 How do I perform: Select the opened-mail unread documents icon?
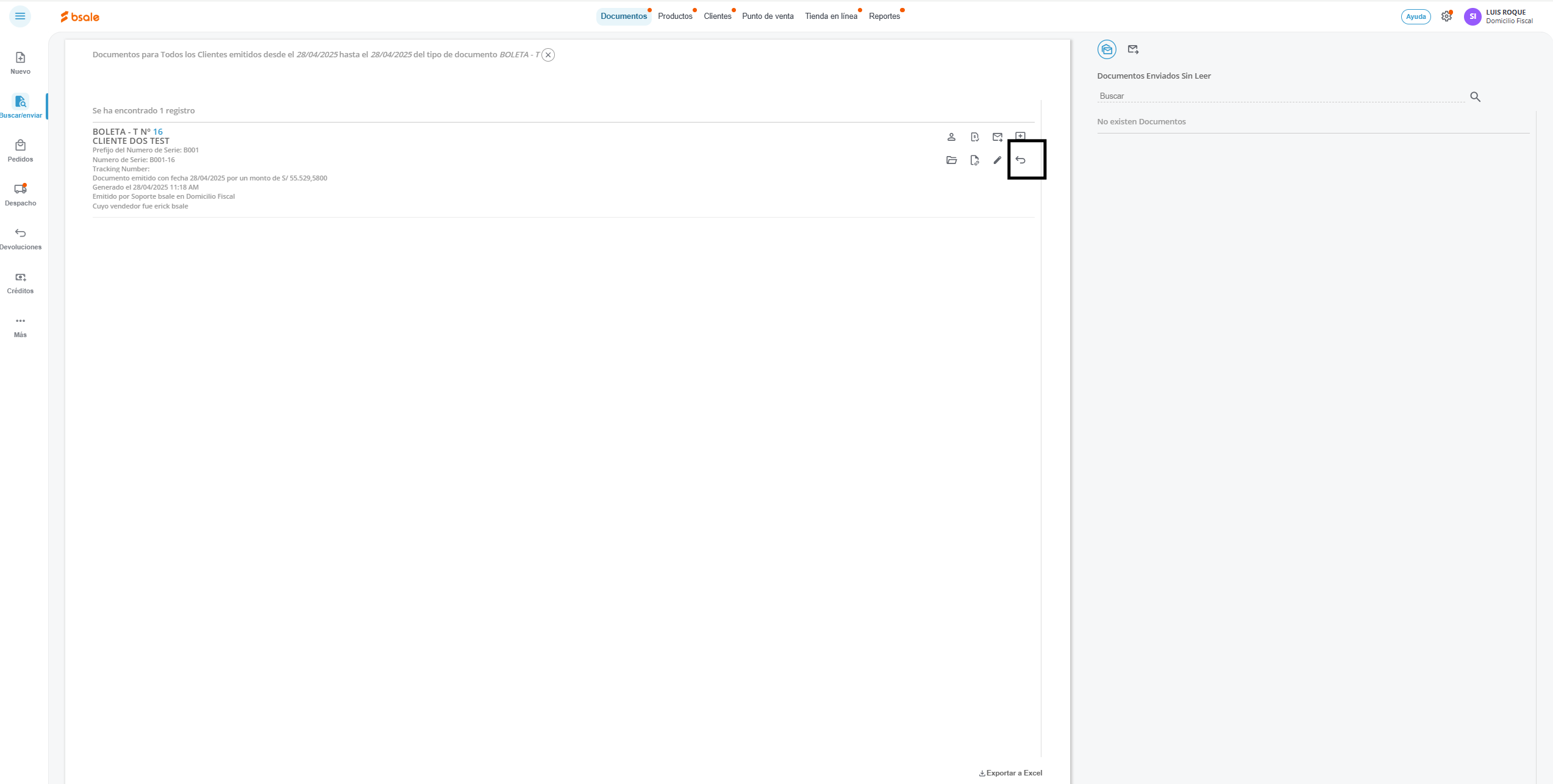[1107, 49]
